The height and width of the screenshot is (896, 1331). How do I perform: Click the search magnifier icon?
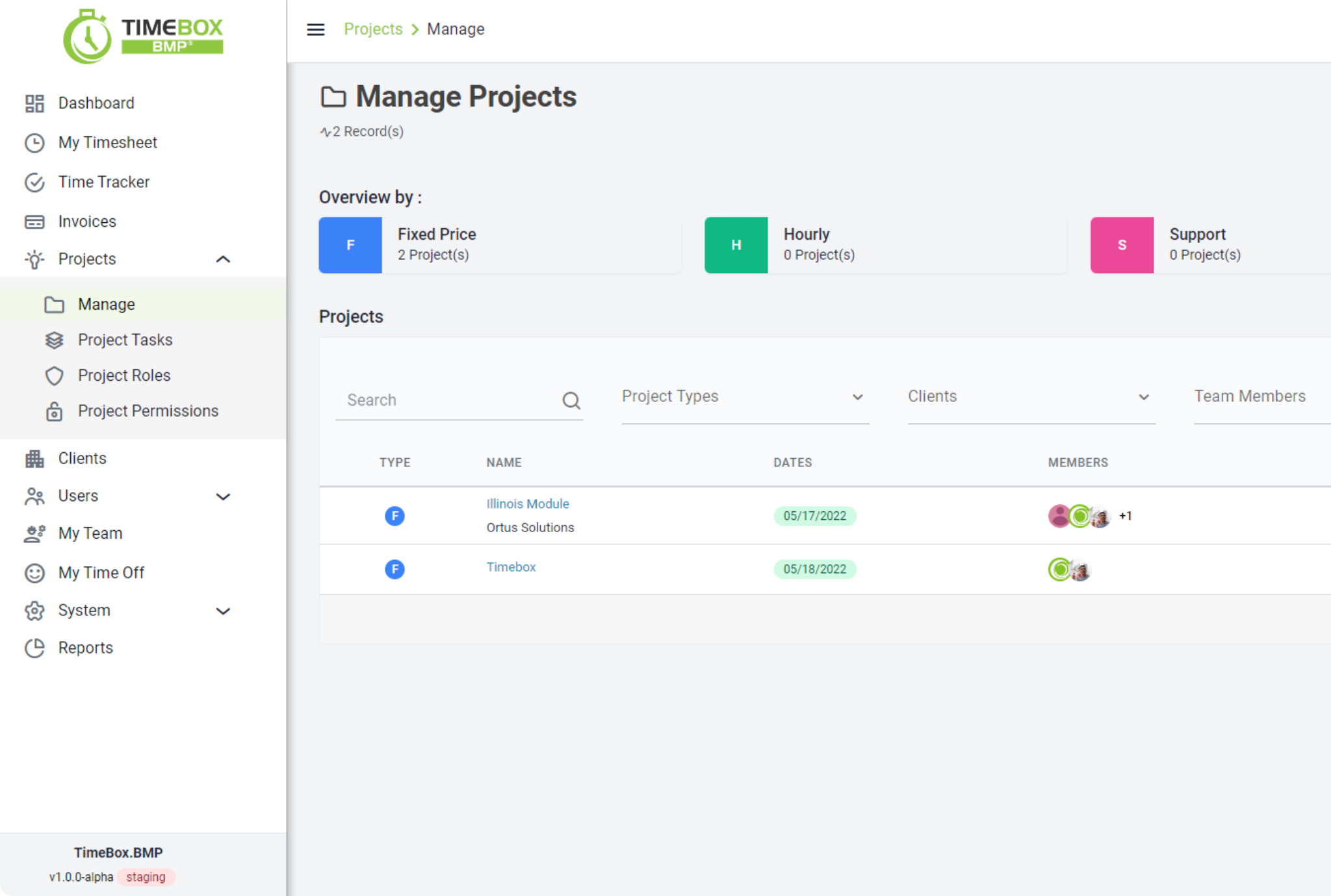point(571,400)
